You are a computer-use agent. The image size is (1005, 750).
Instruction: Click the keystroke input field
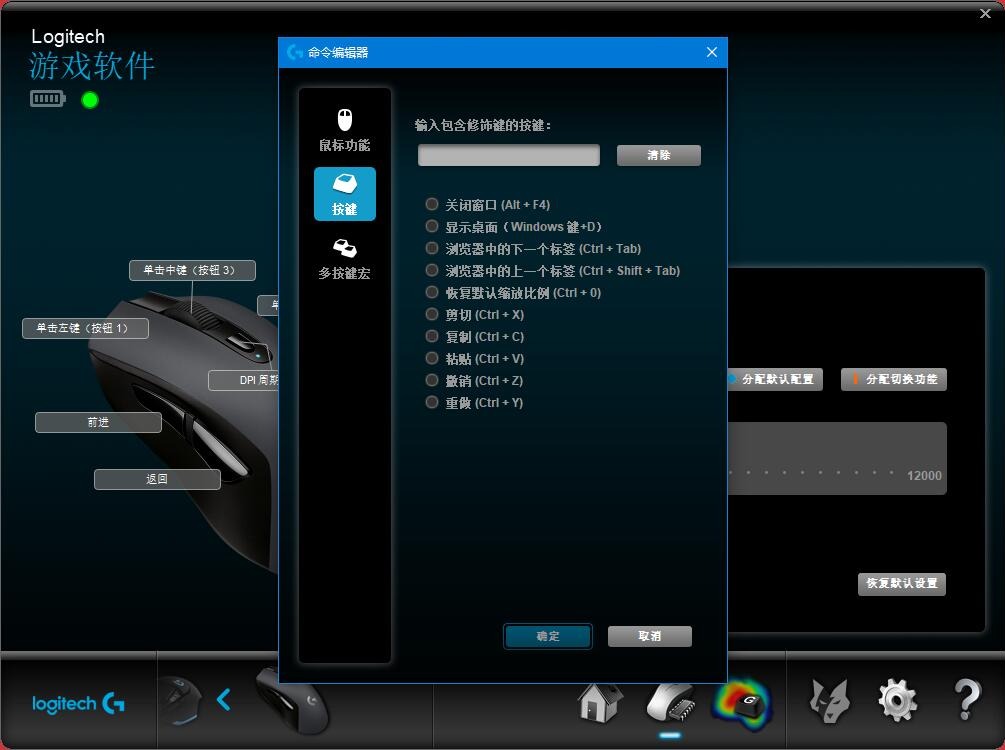point(509,155)
